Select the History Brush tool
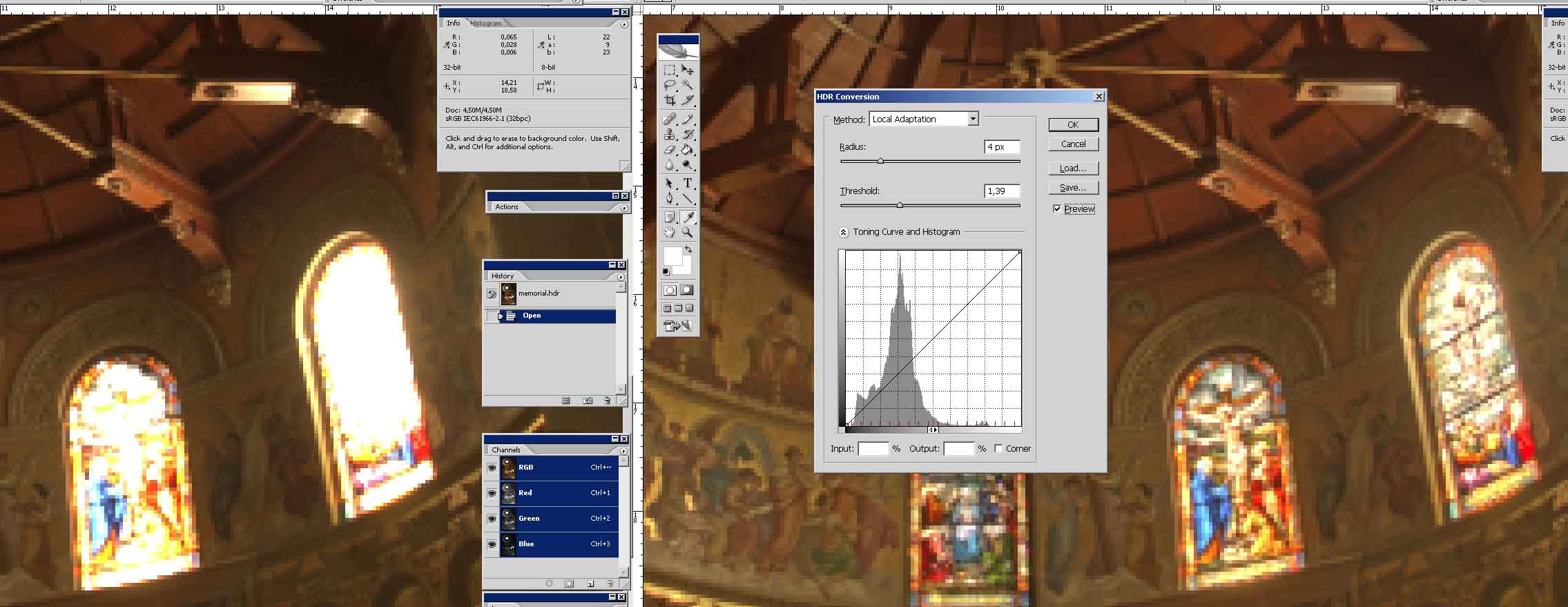1568x607 pixels. tap(687, 135)
